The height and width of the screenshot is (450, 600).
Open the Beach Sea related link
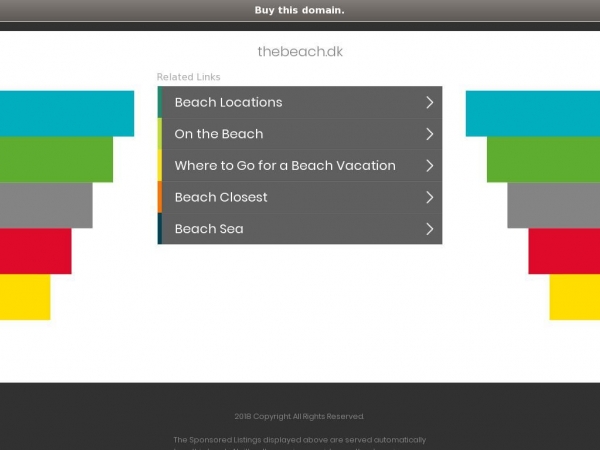300,228
